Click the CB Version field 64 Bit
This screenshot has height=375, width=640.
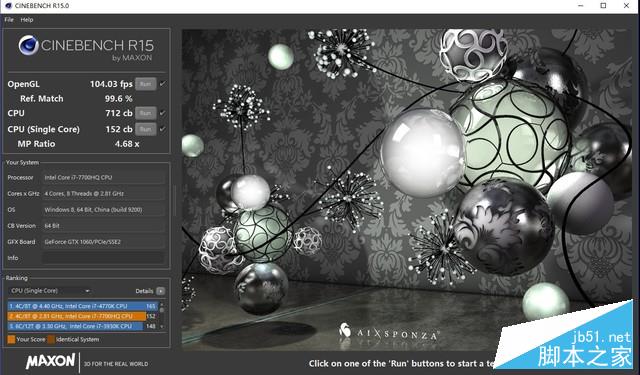pyautogui.click(x=104, y=226)
